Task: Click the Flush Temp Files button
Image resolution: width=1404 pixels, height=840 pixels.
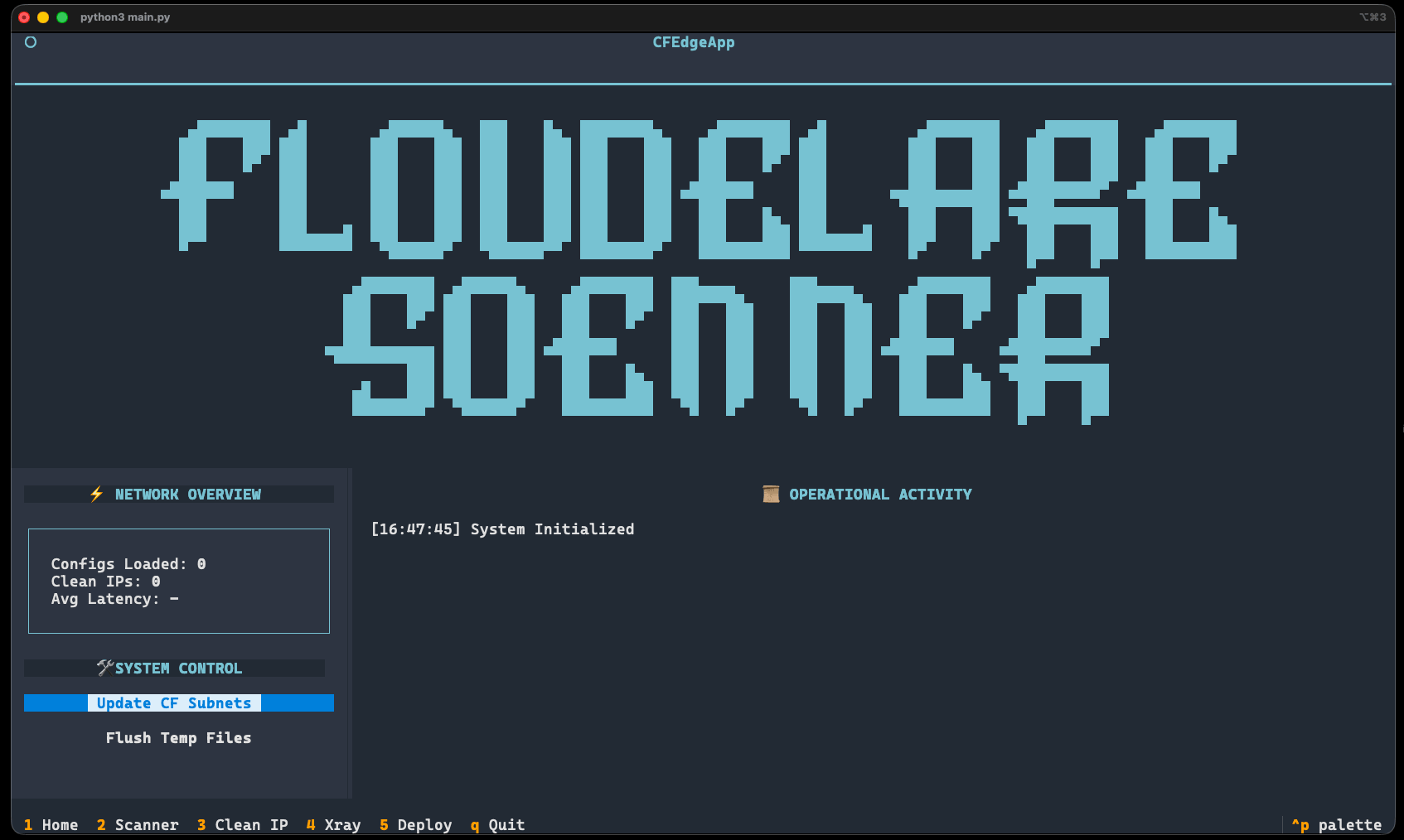Action: pos(179,737)
